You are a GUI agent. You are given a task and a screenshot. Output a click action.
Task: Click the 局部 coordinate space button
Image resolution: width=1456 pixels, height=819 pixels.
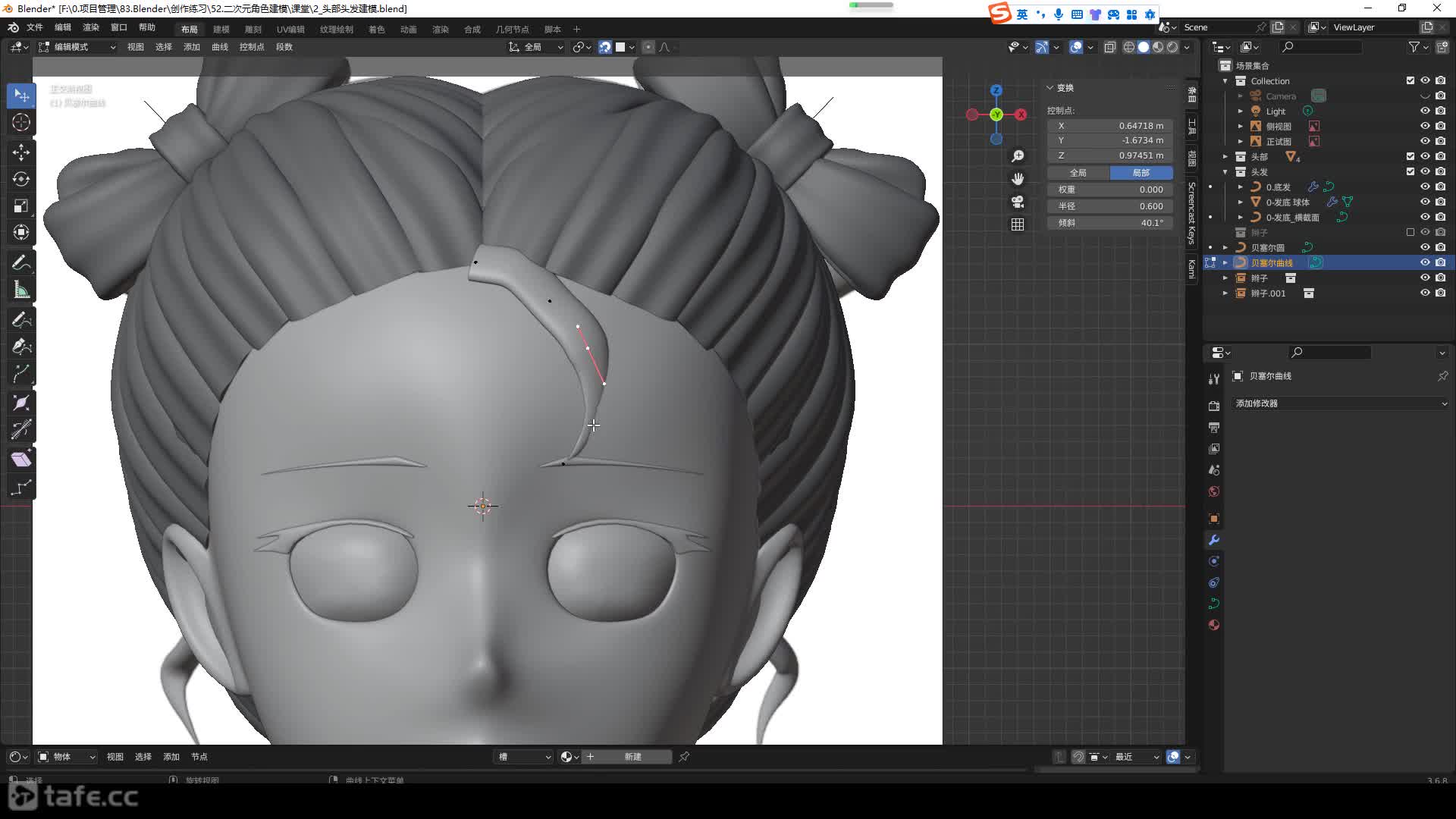1141,173
